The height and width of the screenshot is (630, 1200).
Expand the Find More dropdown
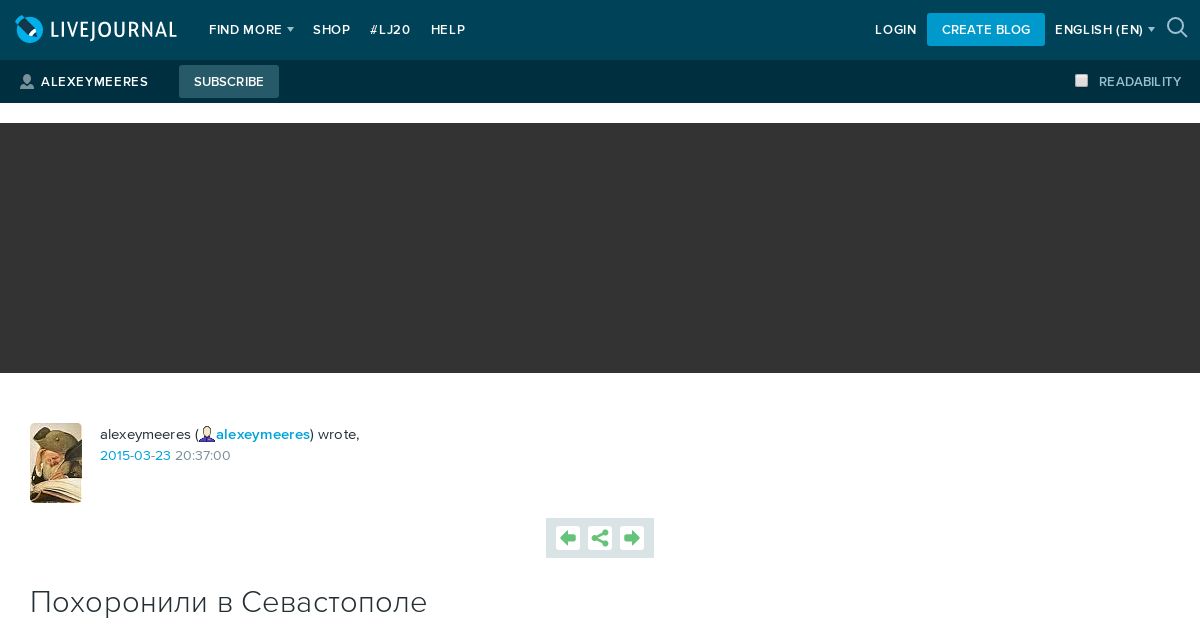click(x=251, y=30)
